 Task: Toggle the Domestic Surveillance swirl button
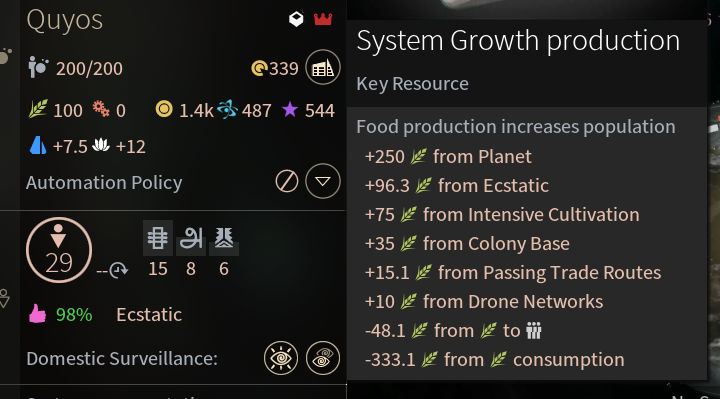coord(323,358)
